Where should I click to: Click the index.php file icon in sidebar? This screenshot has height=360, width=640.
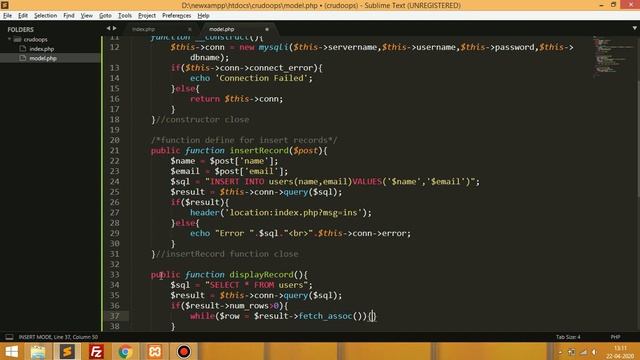point(22,49)
